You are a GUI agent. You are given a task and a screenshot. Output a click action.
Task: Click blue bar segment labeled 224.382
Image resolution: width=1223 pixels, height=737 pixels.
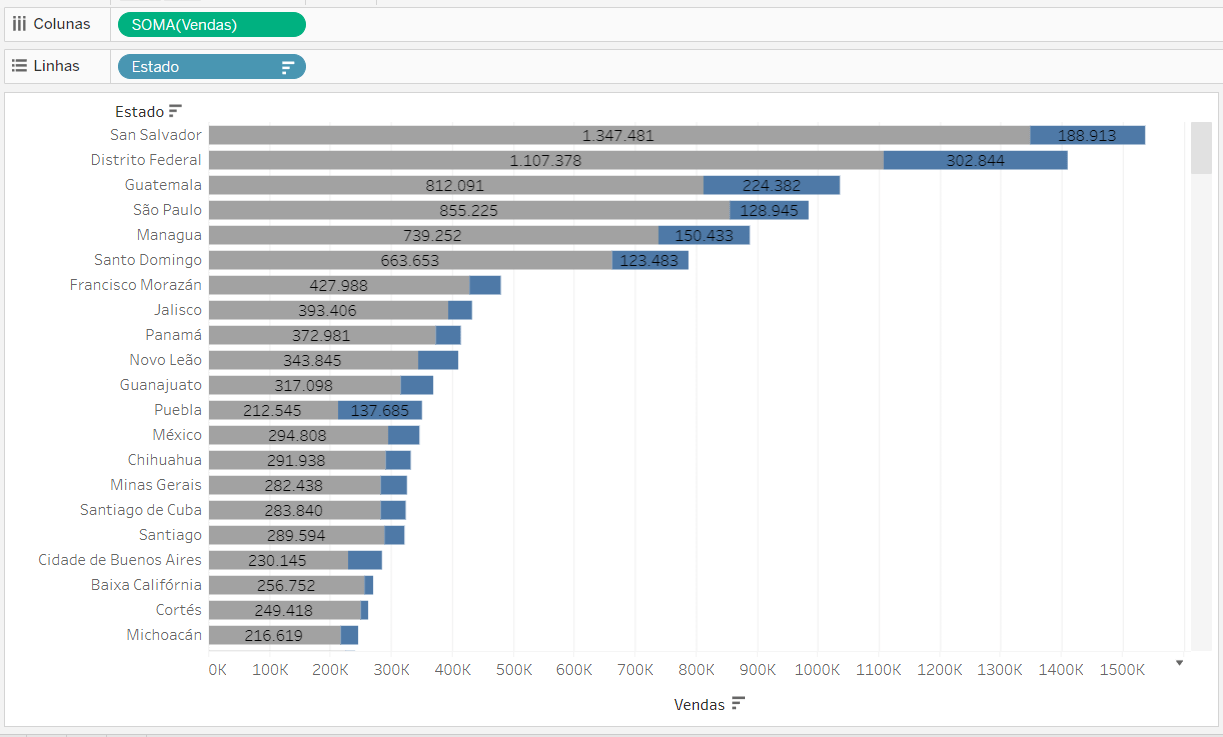772,185
